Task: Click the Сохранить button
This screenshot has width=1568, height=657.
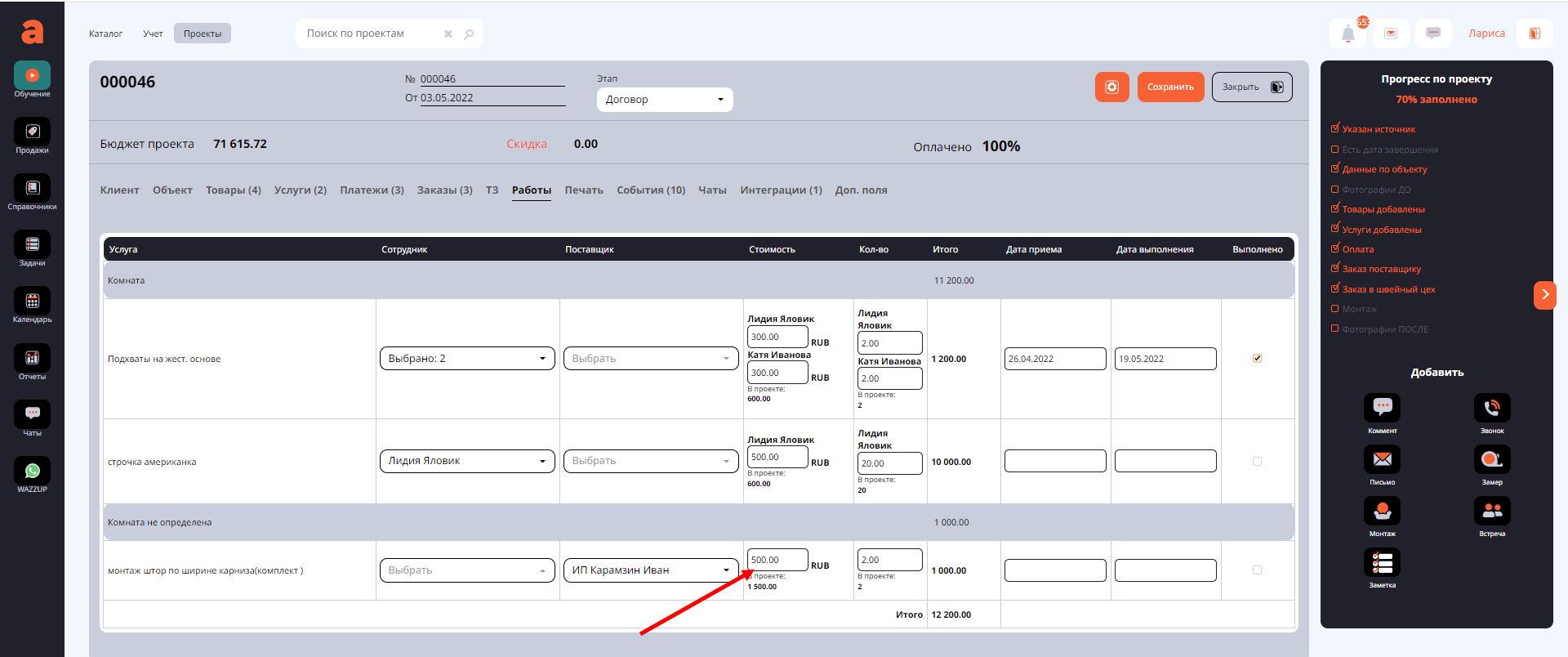Action: tap(1169, 87)
